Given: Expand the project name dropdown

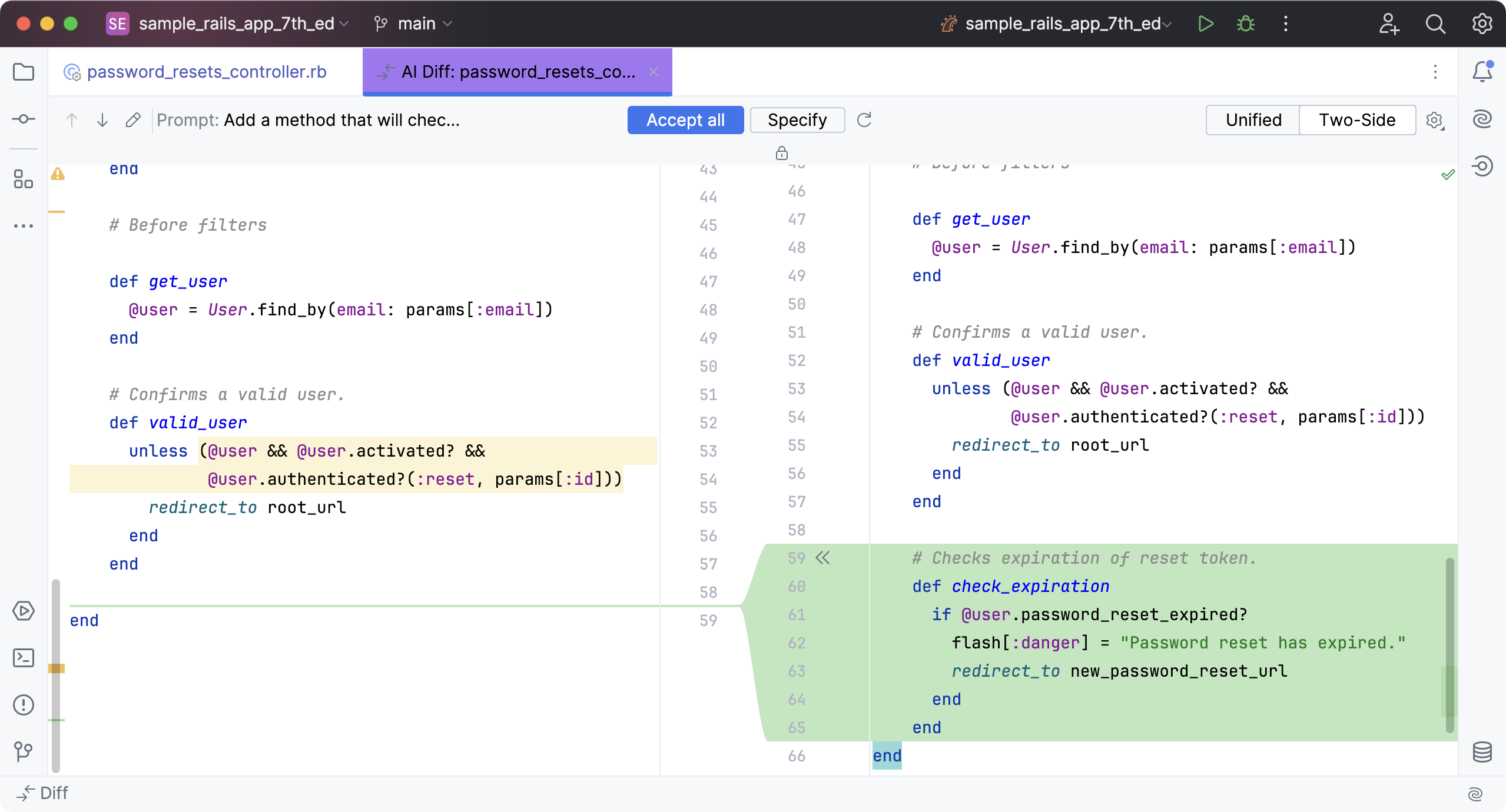Looking at the screenshot, I should [x=241, y=24].
